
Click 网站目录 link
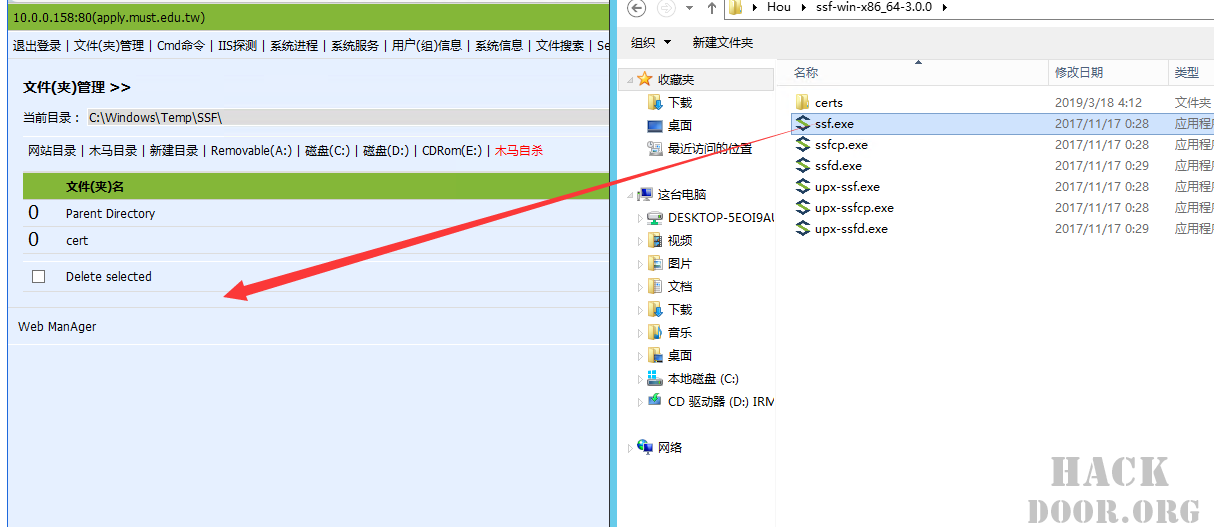pyautogui.click(x=52, y=151)
